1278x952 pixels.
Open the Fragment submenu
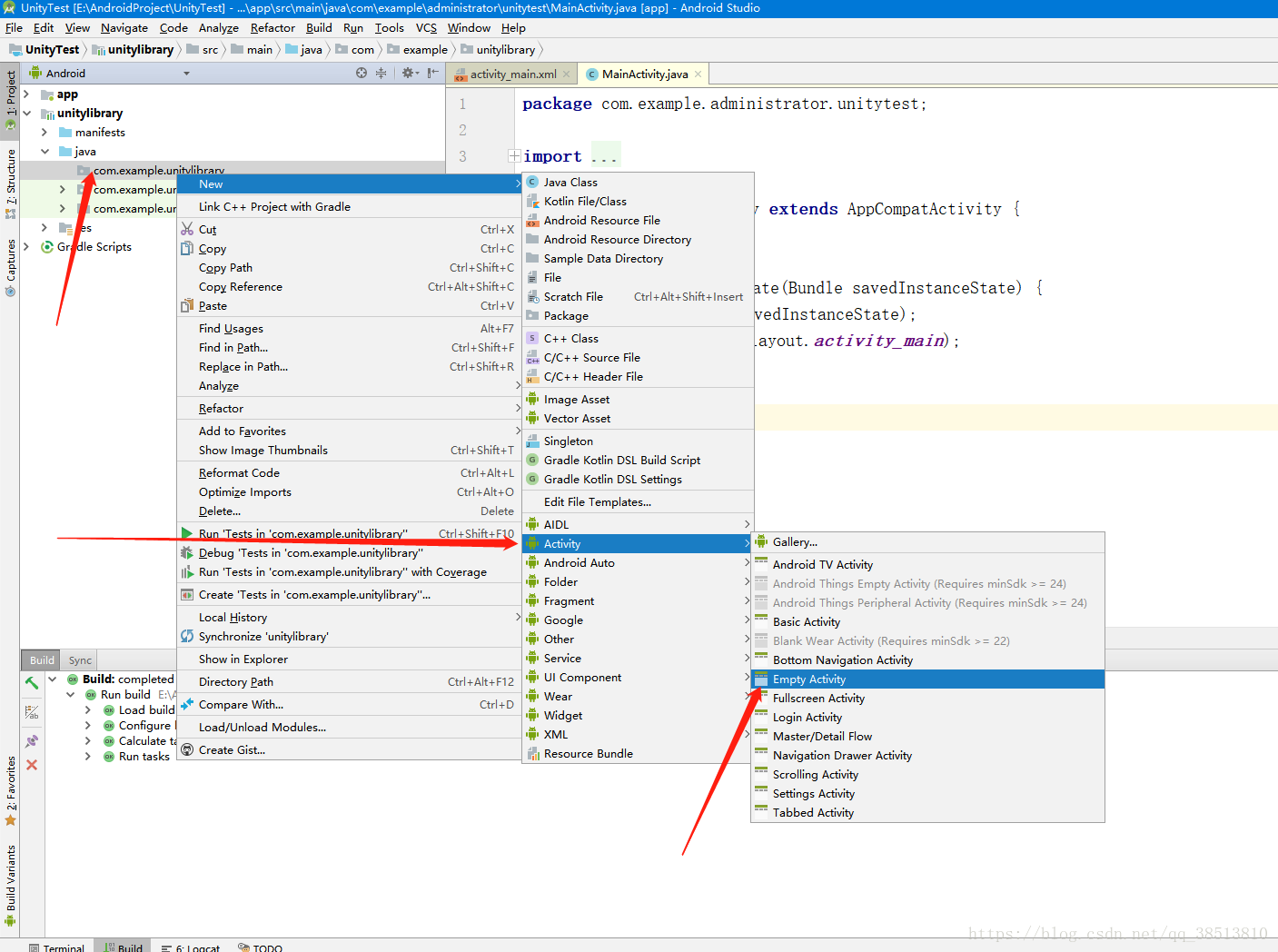click(x=638, y=600)
